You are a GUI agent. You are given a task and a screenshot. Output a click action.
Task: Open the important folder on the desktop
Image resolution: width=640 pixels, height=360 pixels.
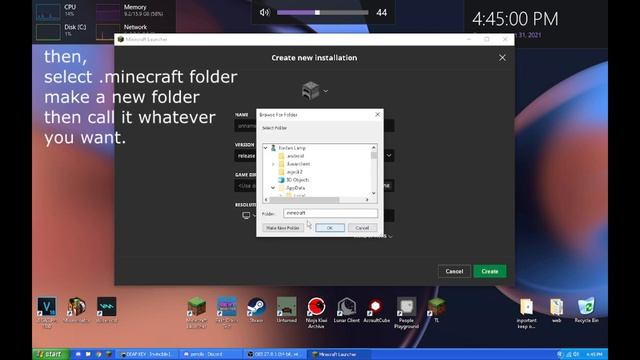pyautogui.click(x=526, y=313)
